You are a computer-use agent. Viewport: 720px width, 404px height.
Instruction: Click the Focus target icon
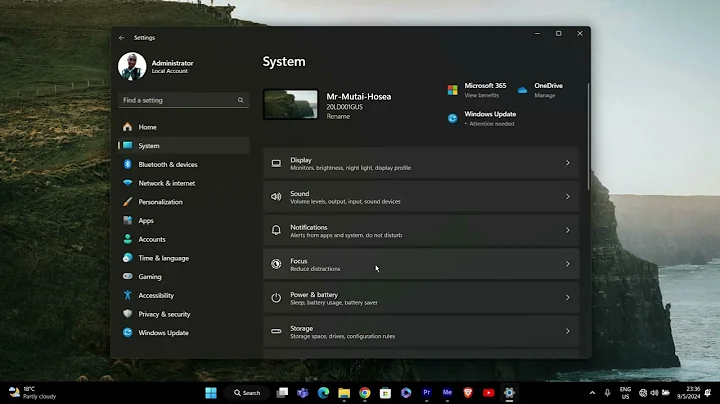[x=276, y=264]
